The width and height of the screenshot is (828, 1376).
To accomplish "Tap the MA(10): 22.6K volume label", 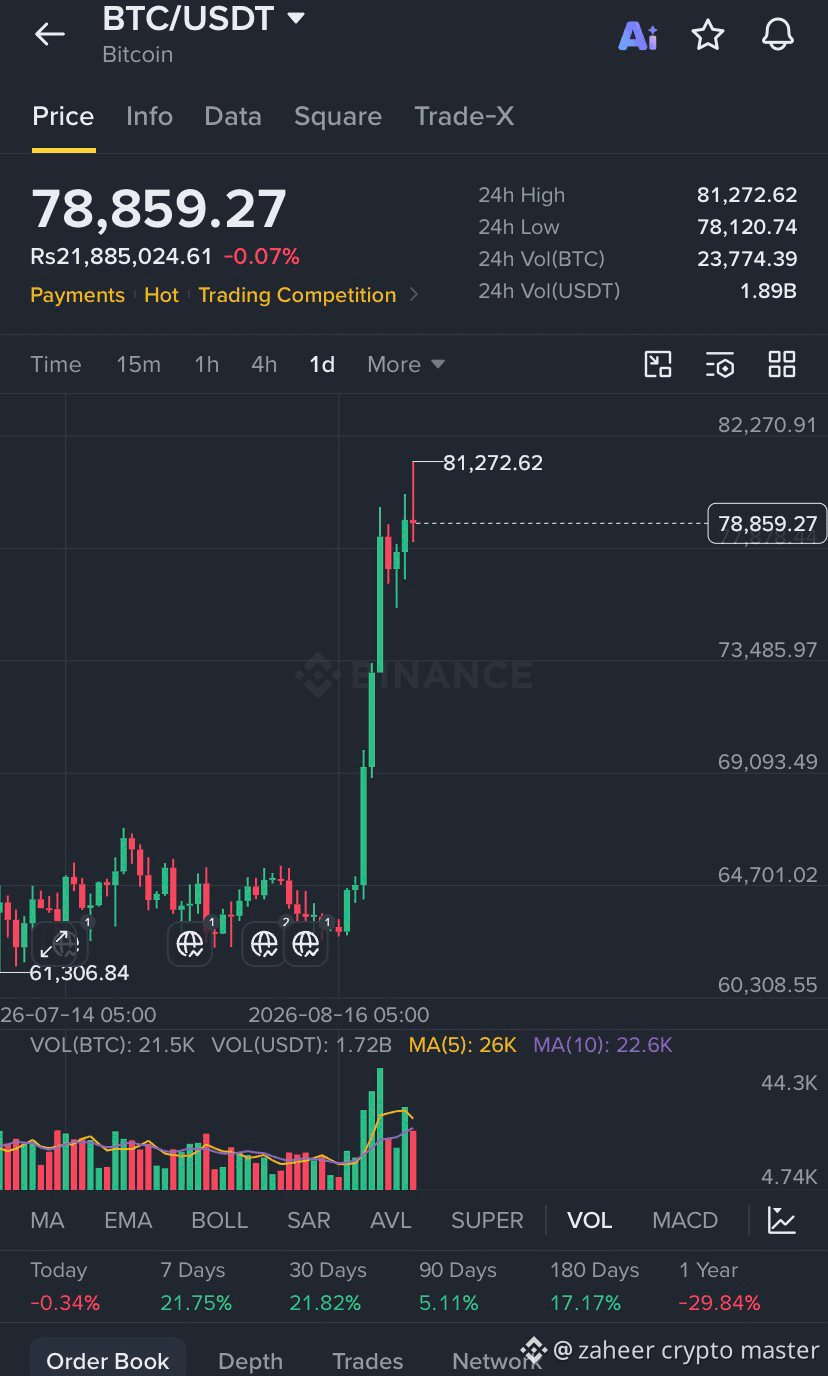I will click(603, 1045).
